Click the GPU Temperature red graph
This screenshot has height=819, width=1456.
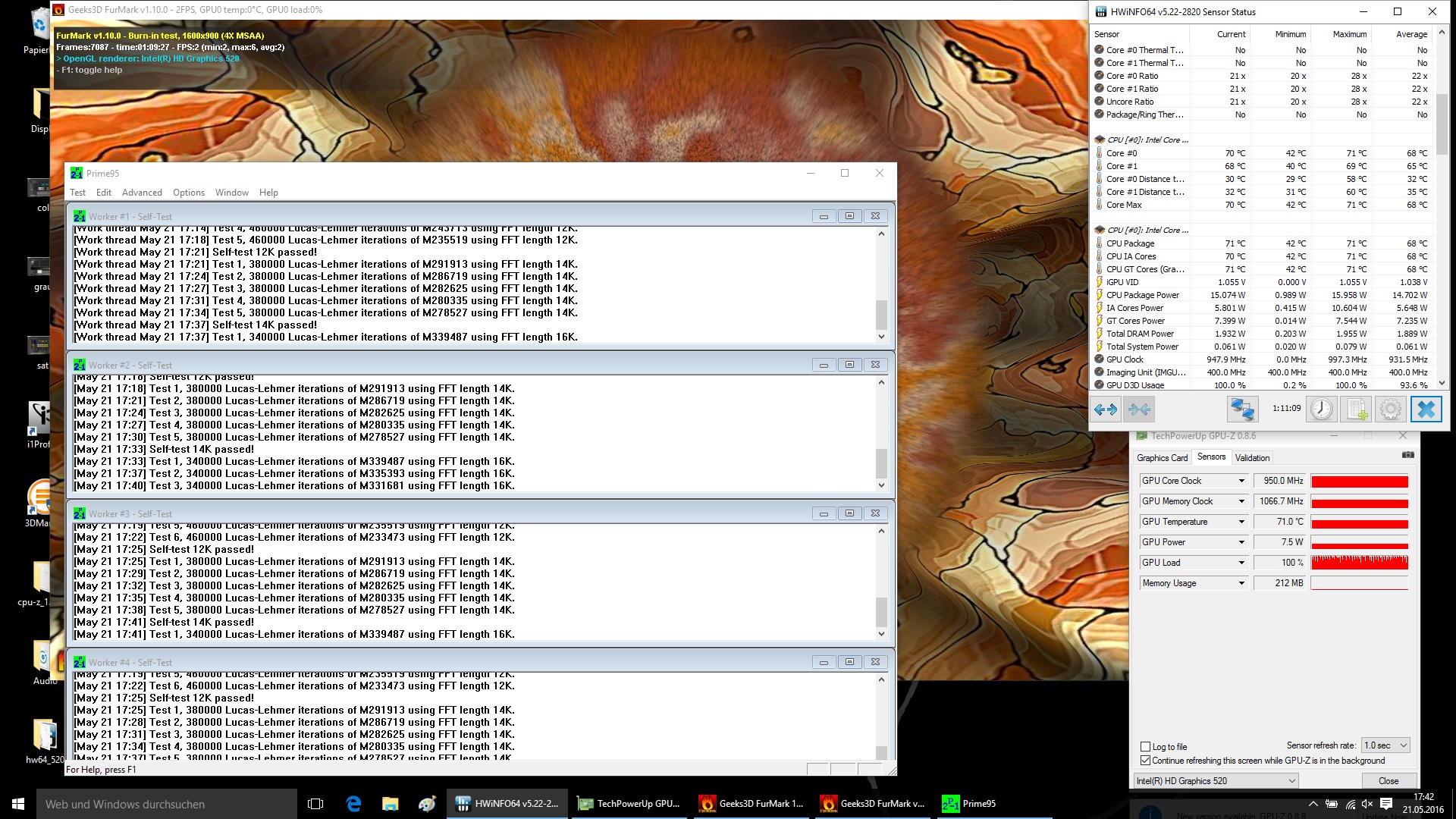coord(1359,522)
